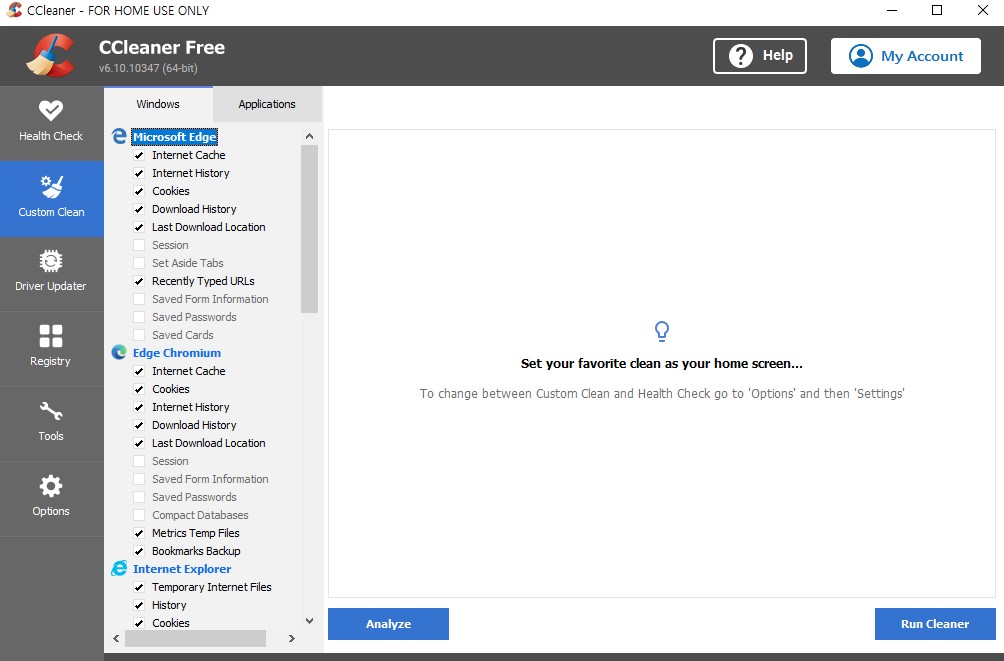
Task: Click the horizontal scroll right arrow
Action: [x=291, y=638]
